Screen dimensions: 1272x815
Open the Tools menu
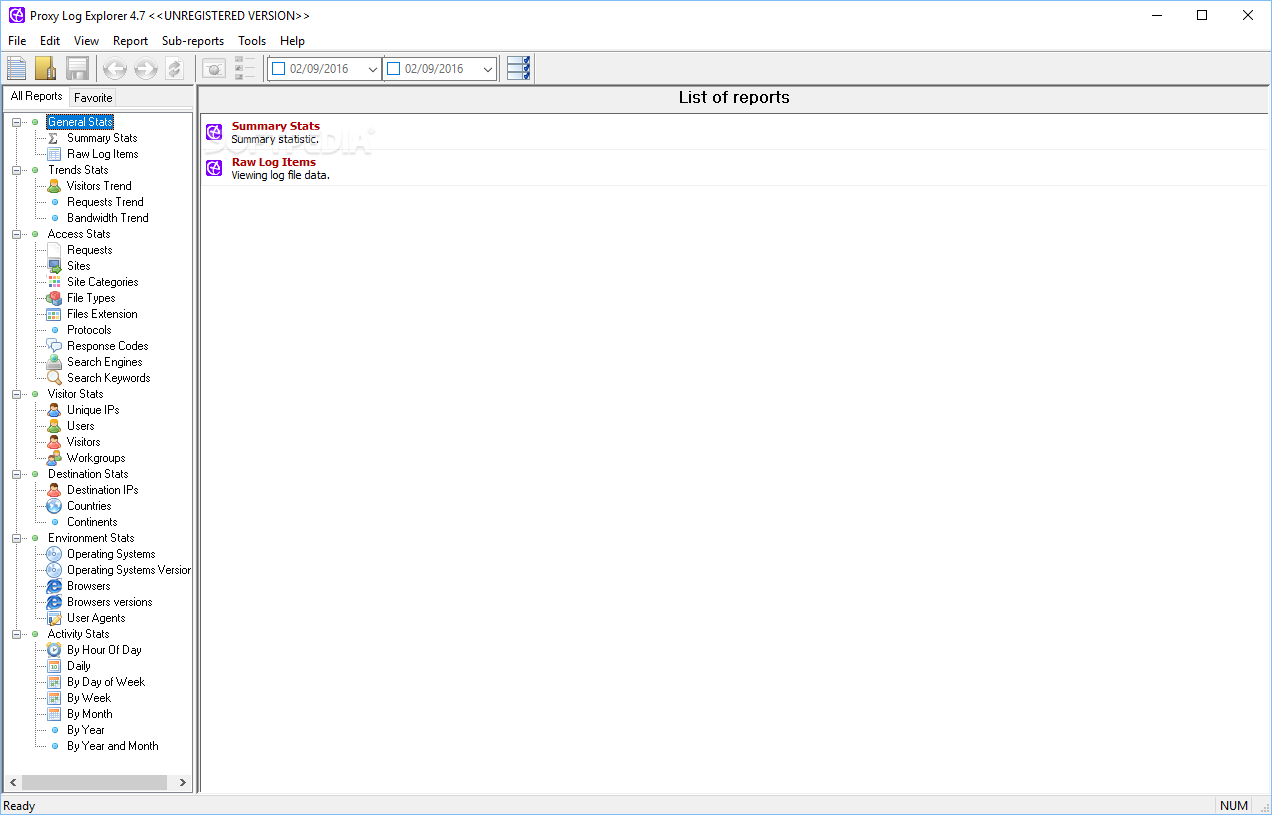coord(252,41)
